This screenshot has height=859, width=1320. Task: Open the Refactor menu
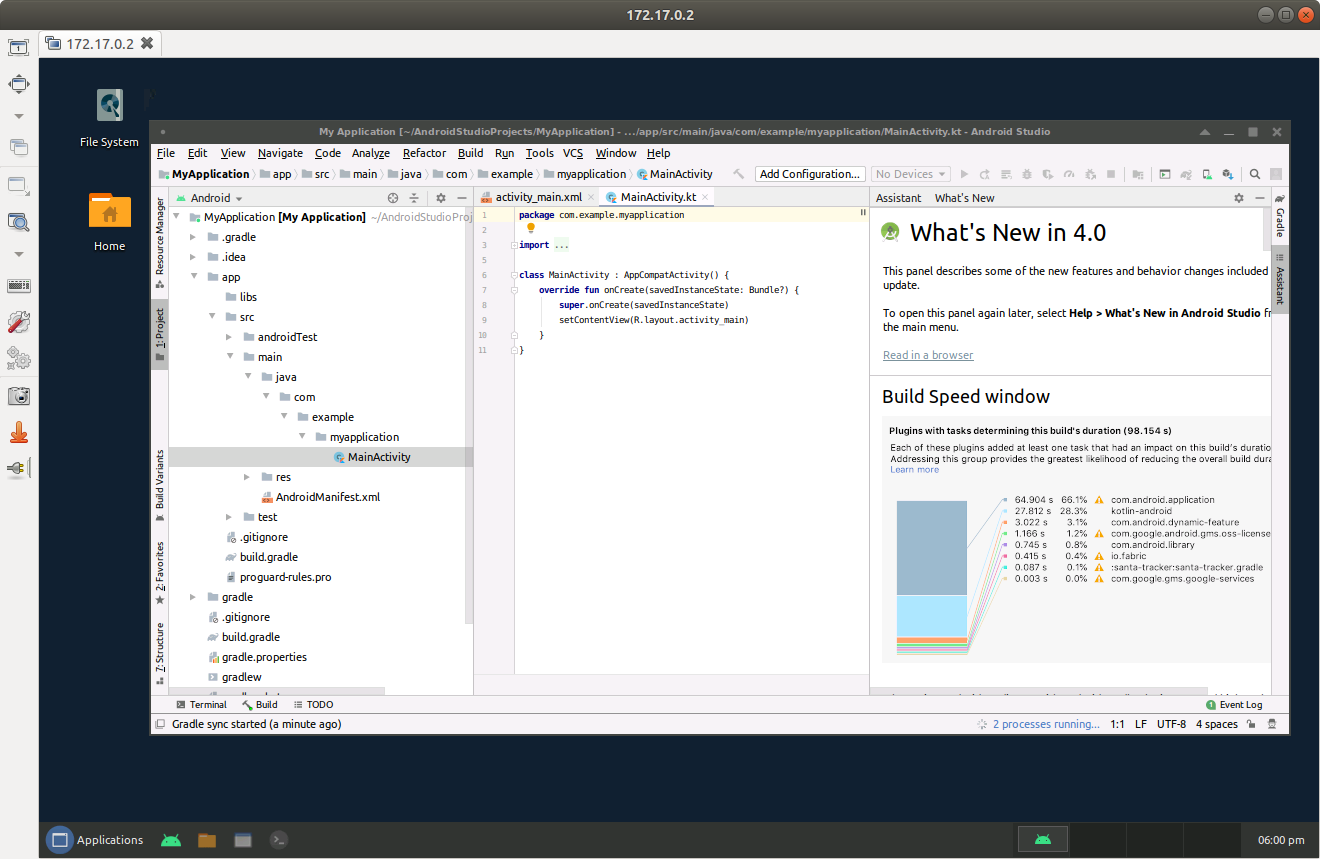[424, 153]
